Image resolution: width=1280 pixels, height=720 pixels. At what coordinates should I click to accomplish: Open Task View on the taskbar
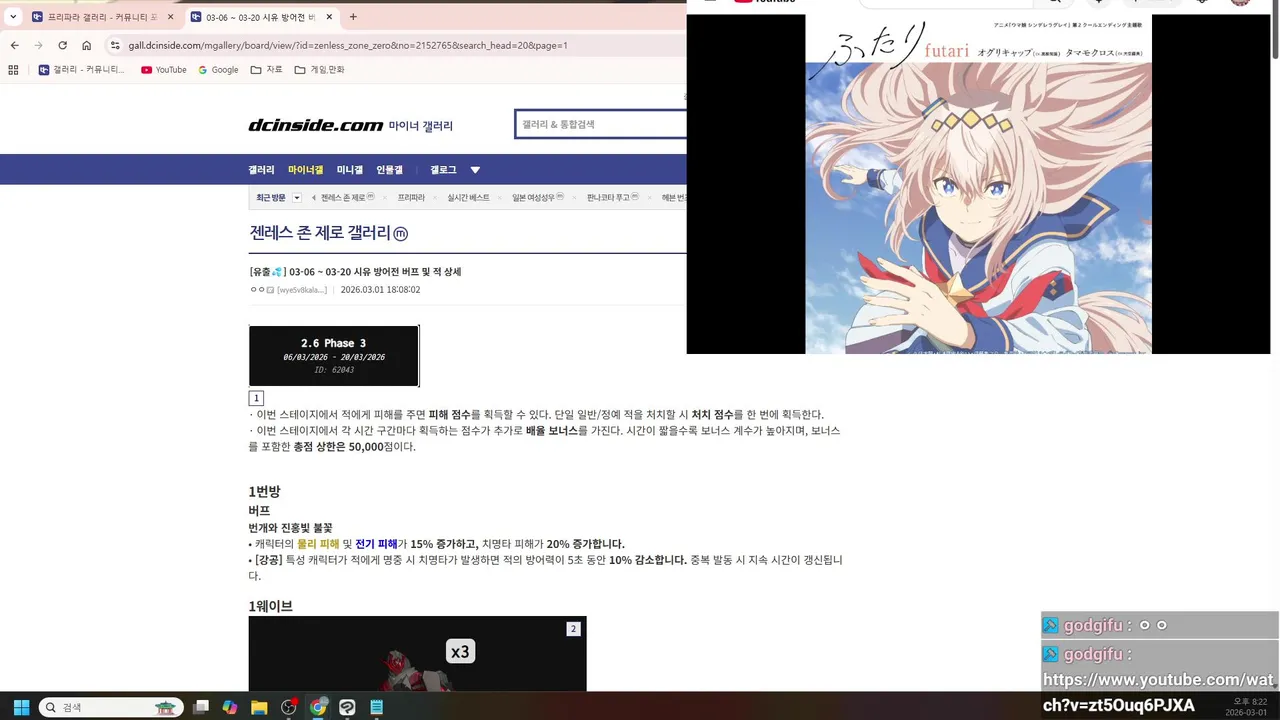pyautogui.click(x=201, y=707)
